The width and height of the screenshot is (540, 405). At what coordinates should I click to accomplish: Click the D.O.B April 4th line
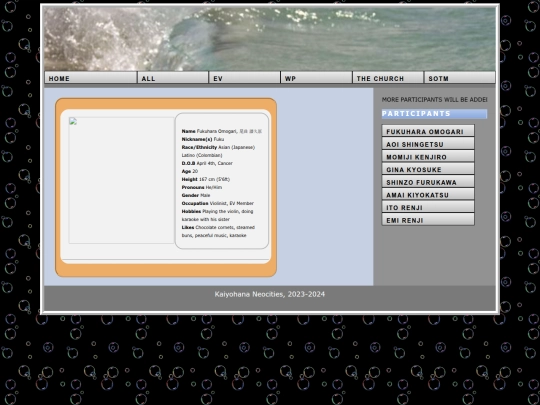pos(207,163)
